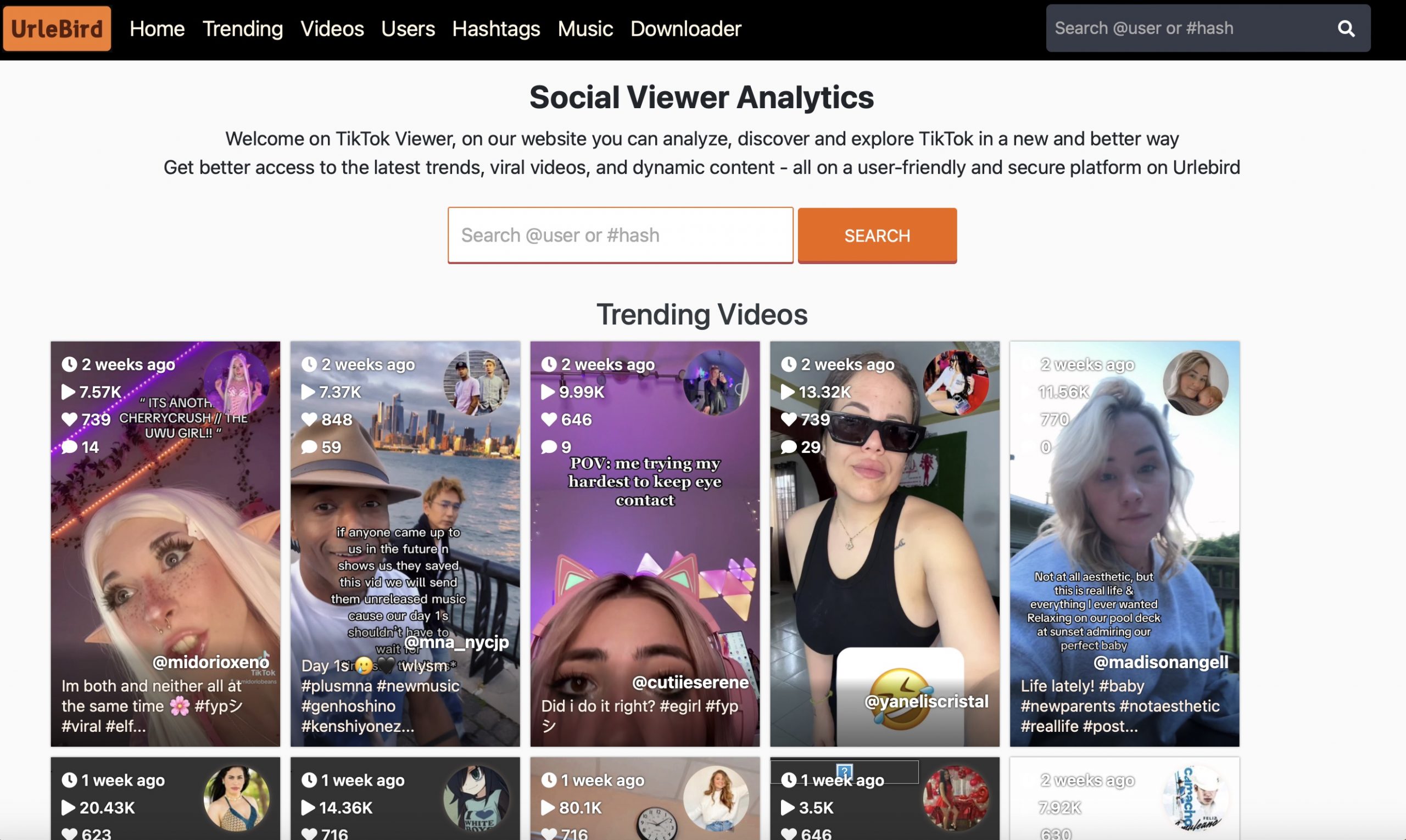Click the comment icon beside 14
1406x840 pixels.
69,447
